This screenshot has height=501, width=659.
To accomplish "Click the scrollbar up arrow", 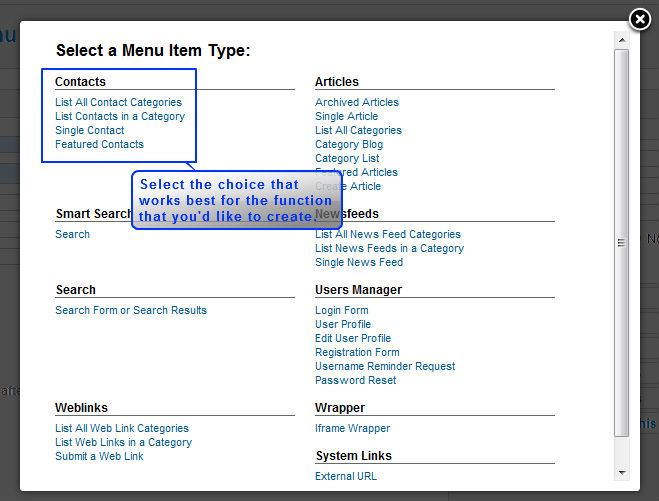I will pos(621,39).
